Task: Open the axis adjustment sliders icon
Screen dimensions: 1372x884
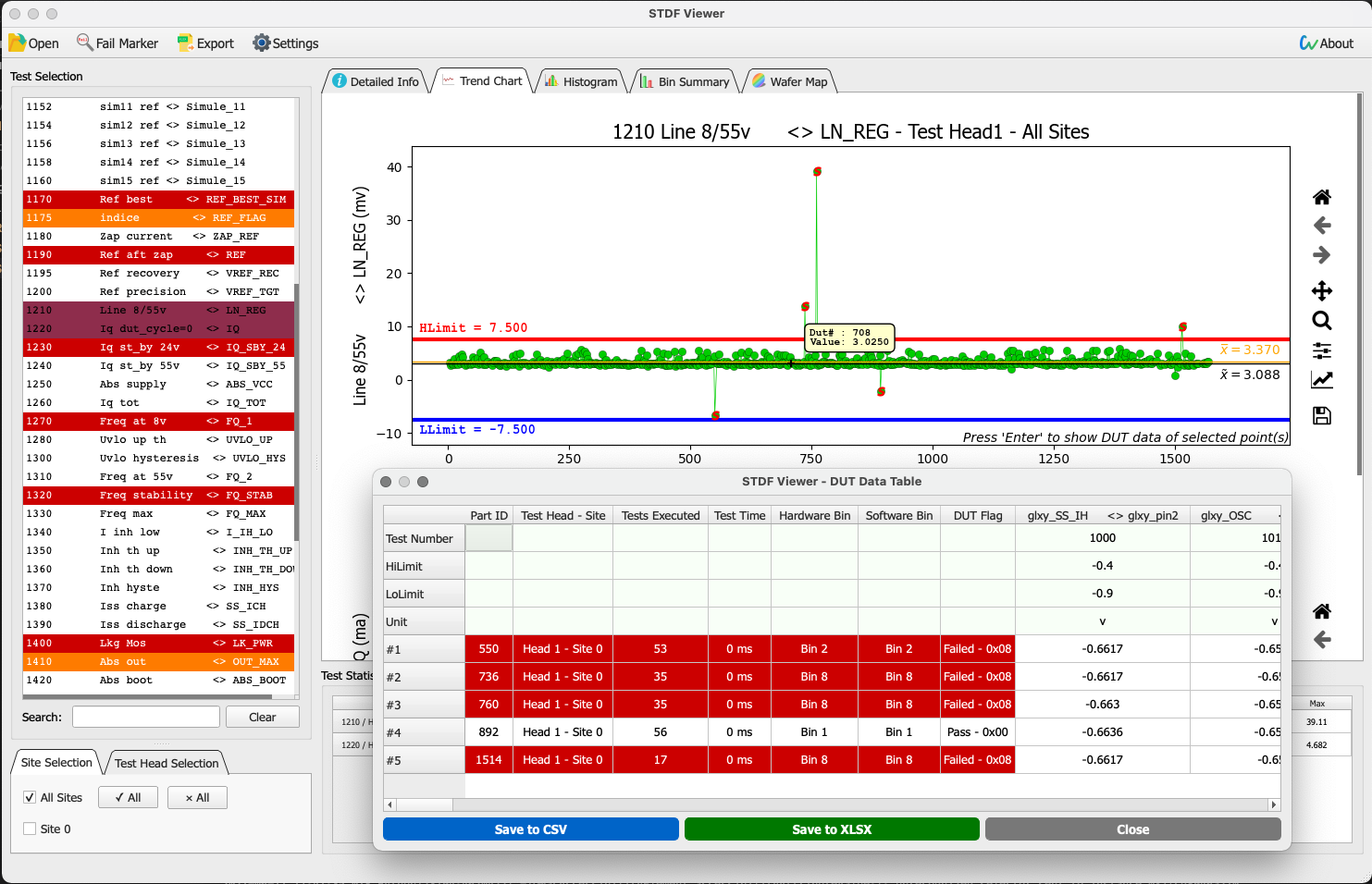Action: click(x=1321, y=350)
